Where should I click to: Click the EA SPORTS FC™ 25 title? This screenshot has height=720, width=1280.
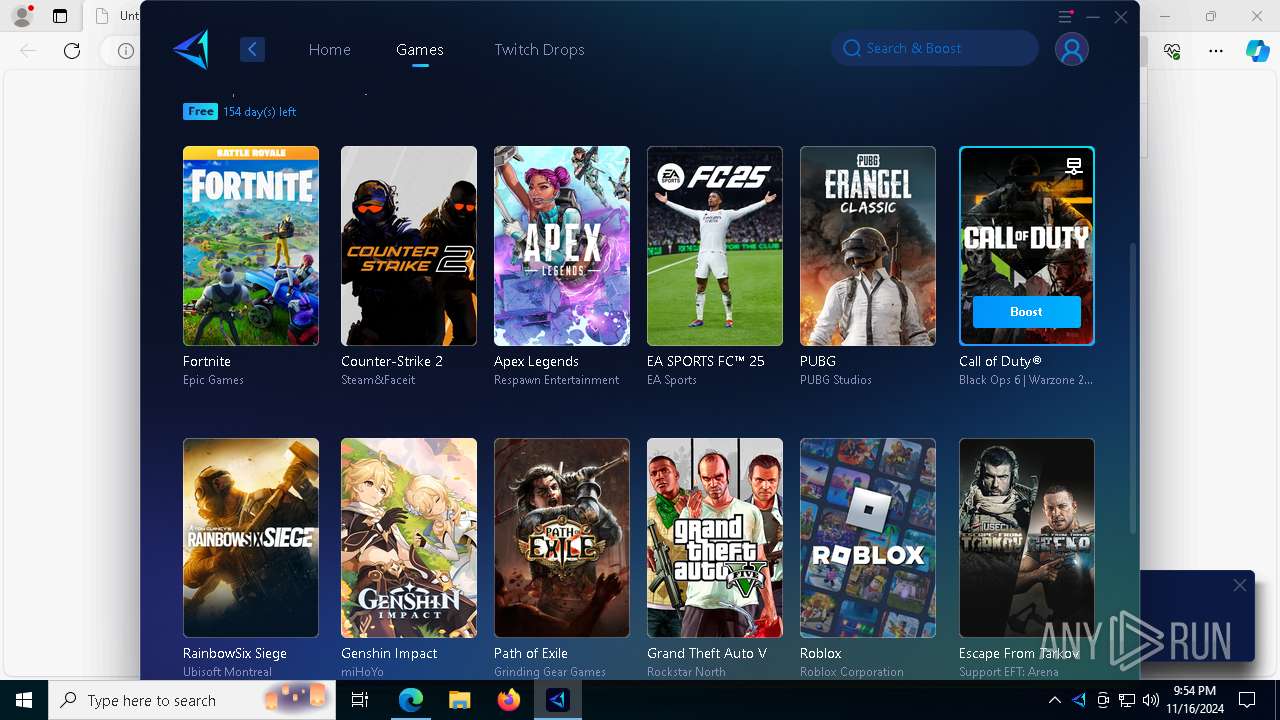706,361
